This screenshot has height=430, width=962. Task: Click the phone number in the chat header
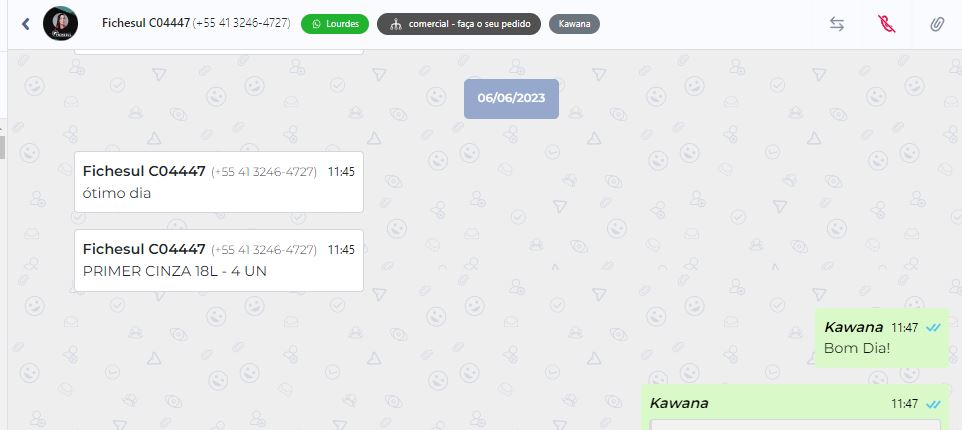pyautogui.click(x=242, y=23)
